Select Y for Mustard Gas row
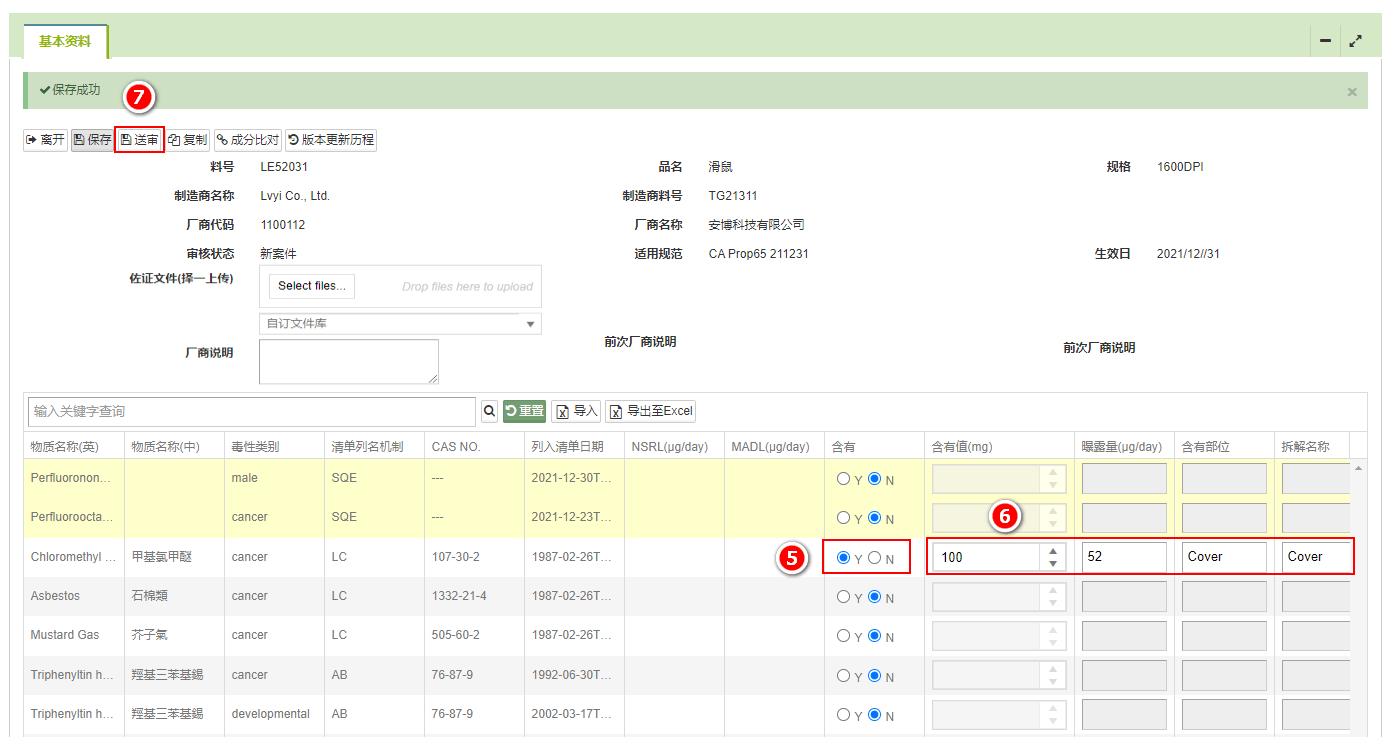 click(x=844, y=636)
